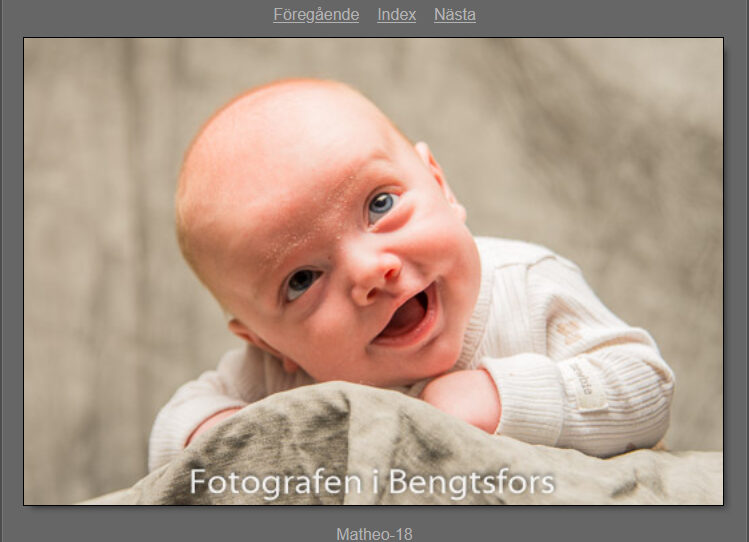Click the baby's fist under the chin
The width and height of the screenshot is (749, 542).
tap(463, 397)
